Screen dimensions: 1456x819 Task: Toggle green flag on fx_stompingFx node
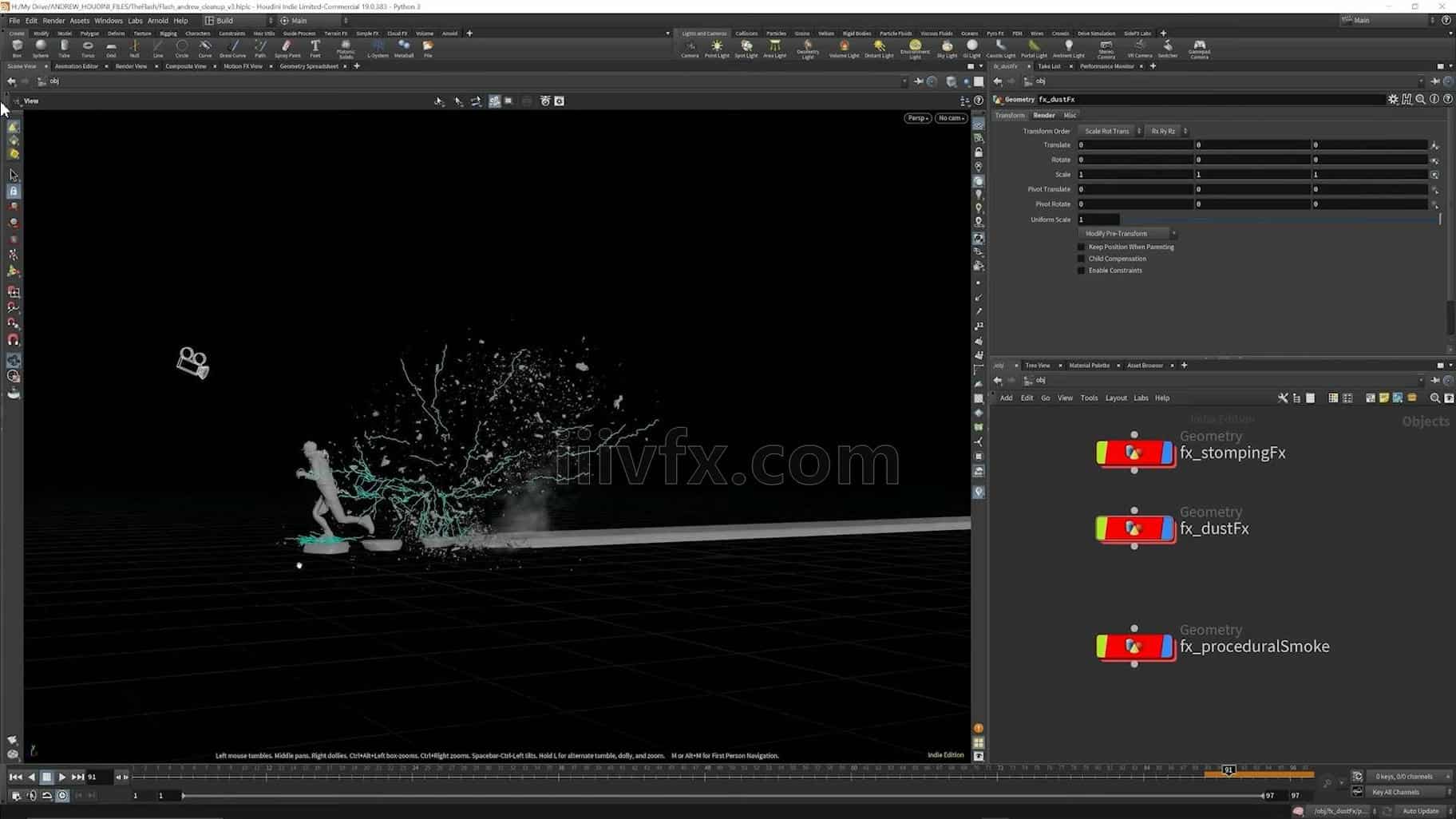[x=1102, y=453]
